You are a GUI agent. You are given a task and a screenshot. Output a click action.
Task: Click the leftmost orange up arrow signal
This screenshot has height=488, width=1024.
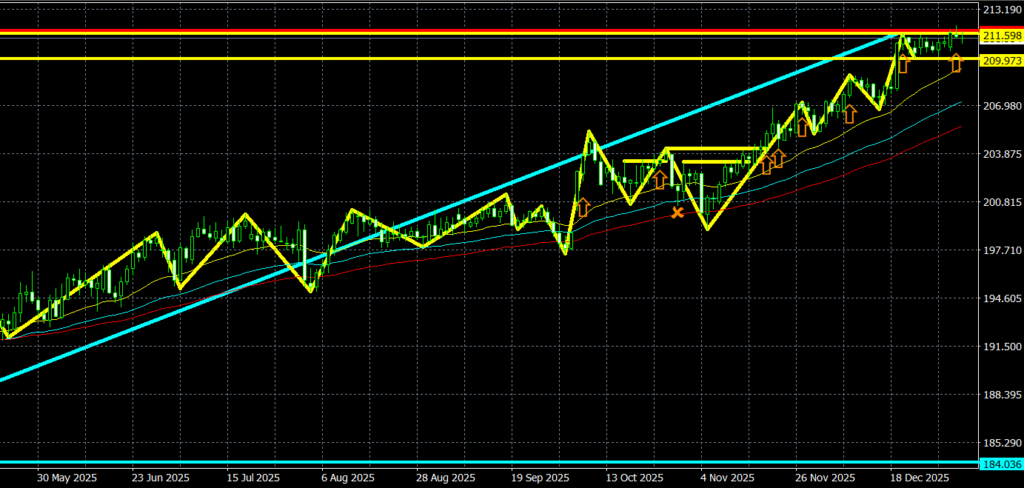[582, 208]
